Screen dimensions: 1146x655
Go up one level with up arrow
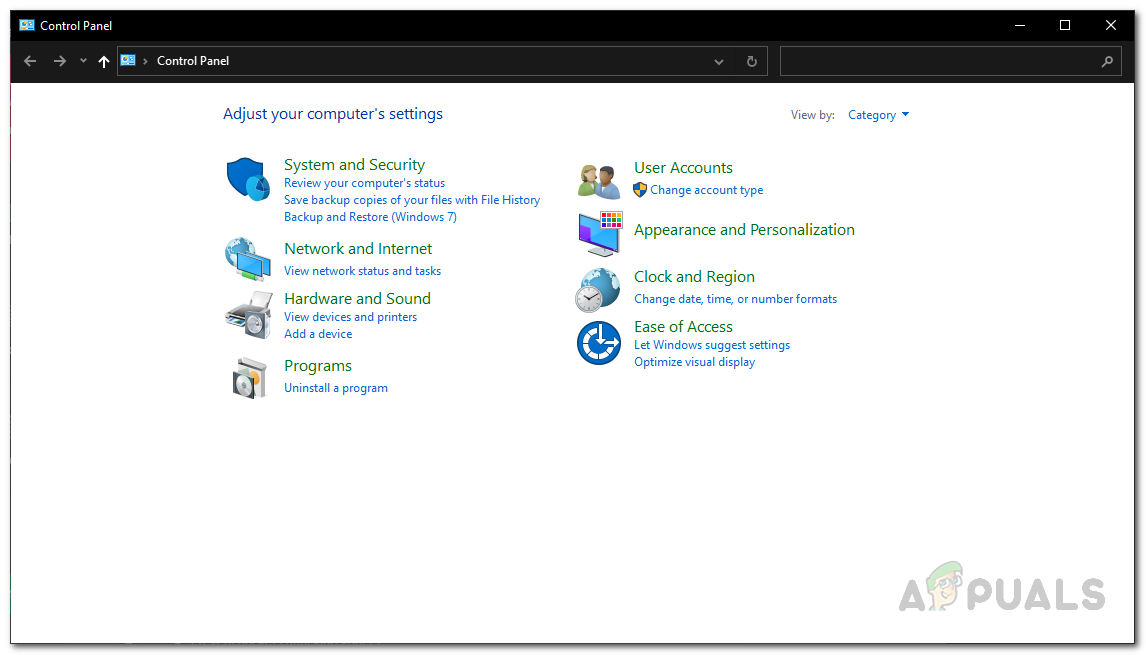104,61
